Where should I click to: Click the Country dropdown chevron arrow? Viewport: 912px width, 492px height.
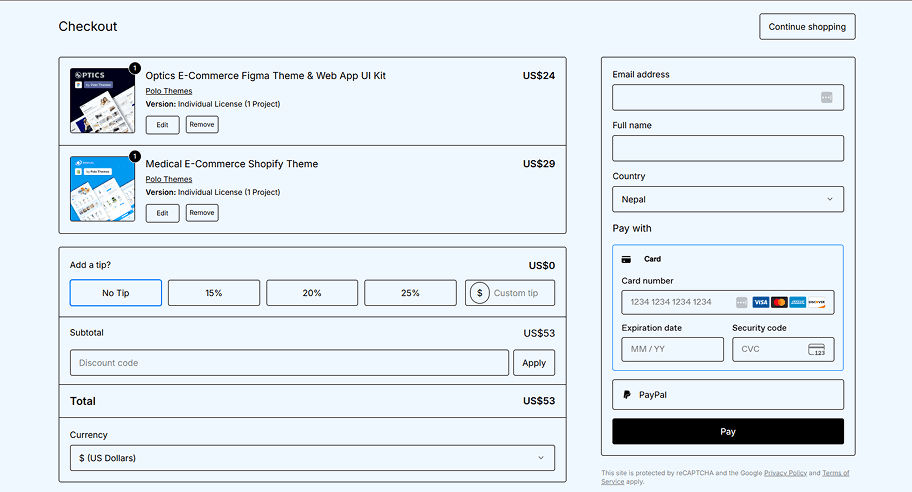coord(830,199)
